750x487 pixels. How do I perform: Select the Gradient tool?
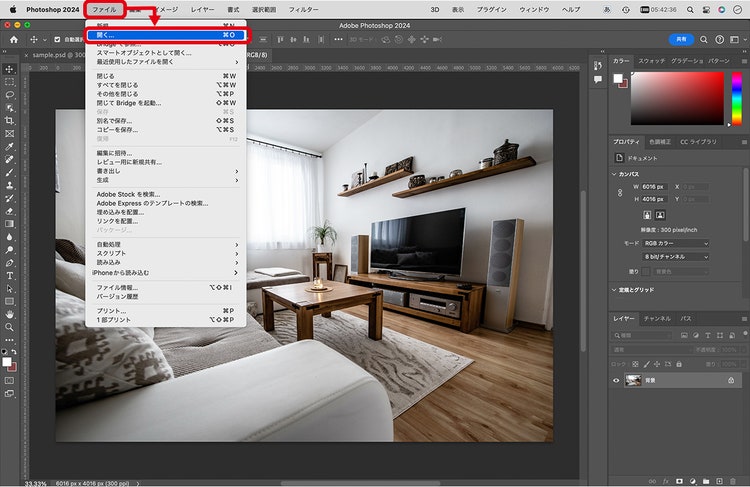point(9,224)
